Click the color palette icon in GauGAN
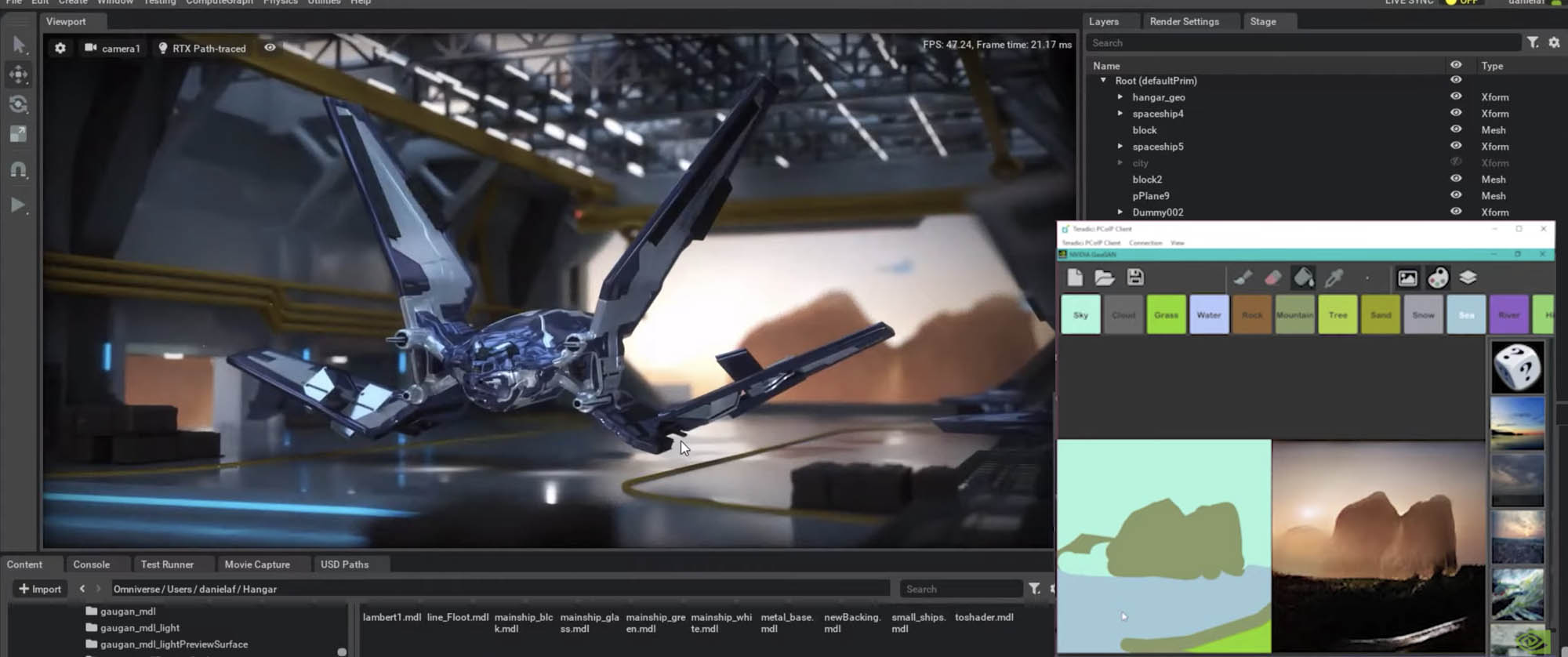The image size is (1568, 657). tap(1438, 278)
